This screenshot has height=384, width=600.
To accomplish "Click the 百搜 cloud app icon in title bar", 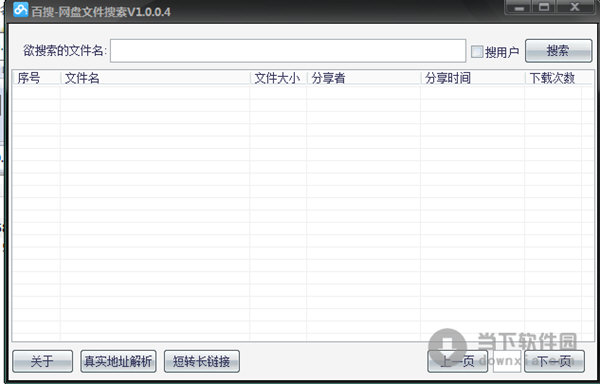I will pos(21,10).
